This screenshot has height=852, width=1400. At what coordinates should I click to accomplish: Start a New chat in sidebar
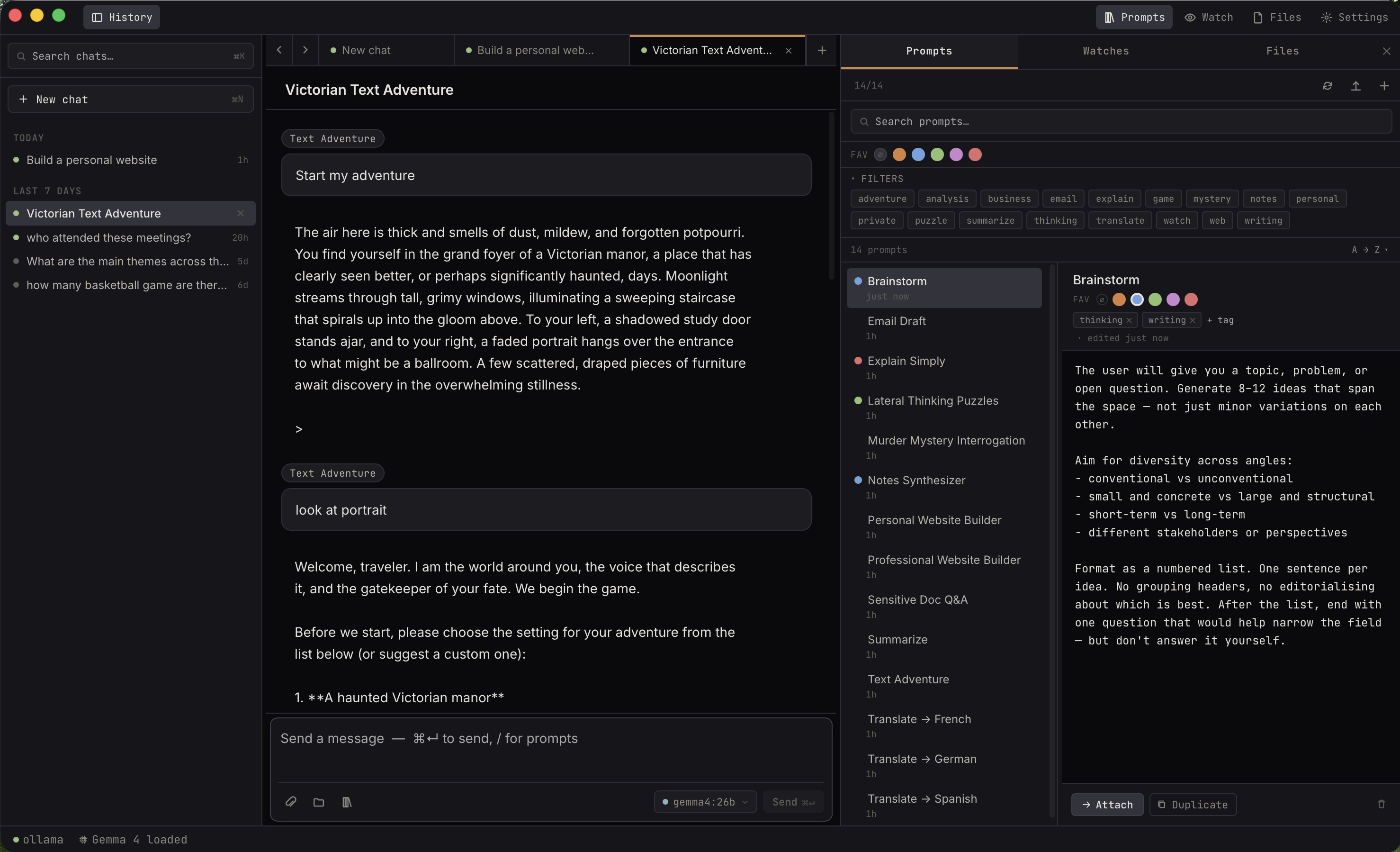[x=131, y=100]
